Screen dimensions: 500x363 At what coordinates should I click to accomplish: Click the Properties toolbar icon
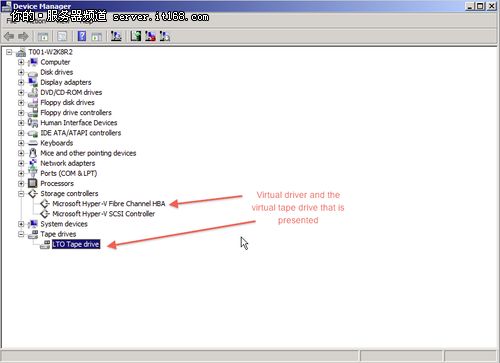tap(62, 36)
